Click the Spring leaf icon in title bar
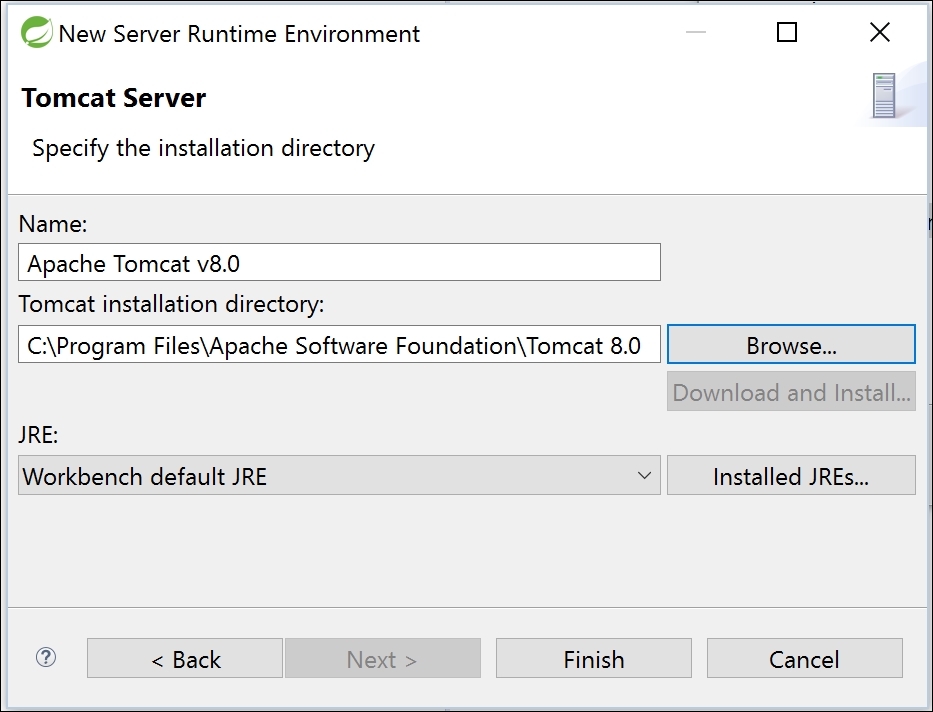Screen dimensions: 933x712 tap(36, 32)
